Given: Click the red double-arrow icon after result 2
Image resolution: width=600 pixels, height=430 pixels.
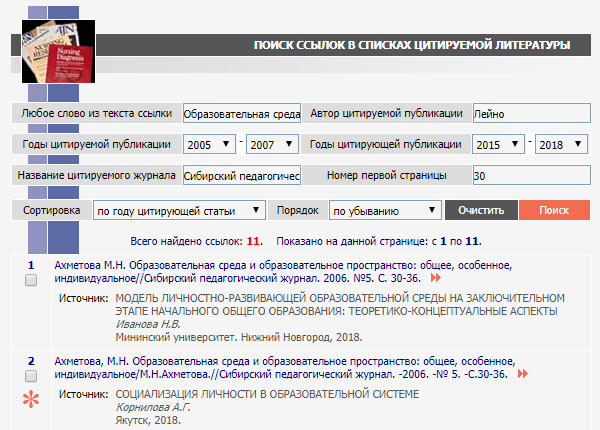Looking at the screenshot, I should tap(522, 373).
